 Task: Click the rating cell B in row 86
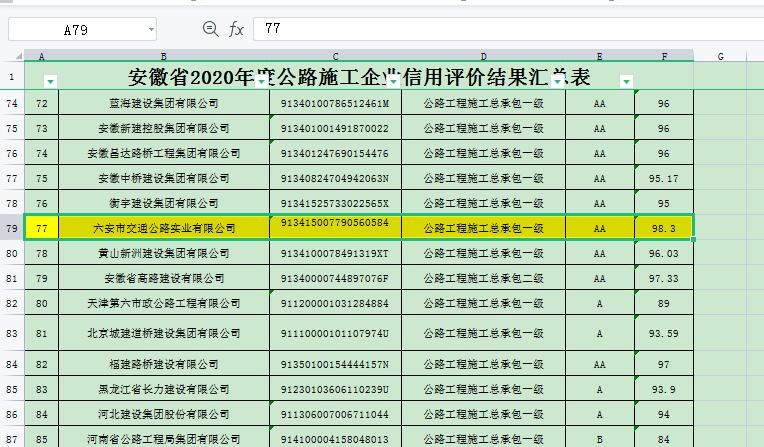tap(599, 438)
